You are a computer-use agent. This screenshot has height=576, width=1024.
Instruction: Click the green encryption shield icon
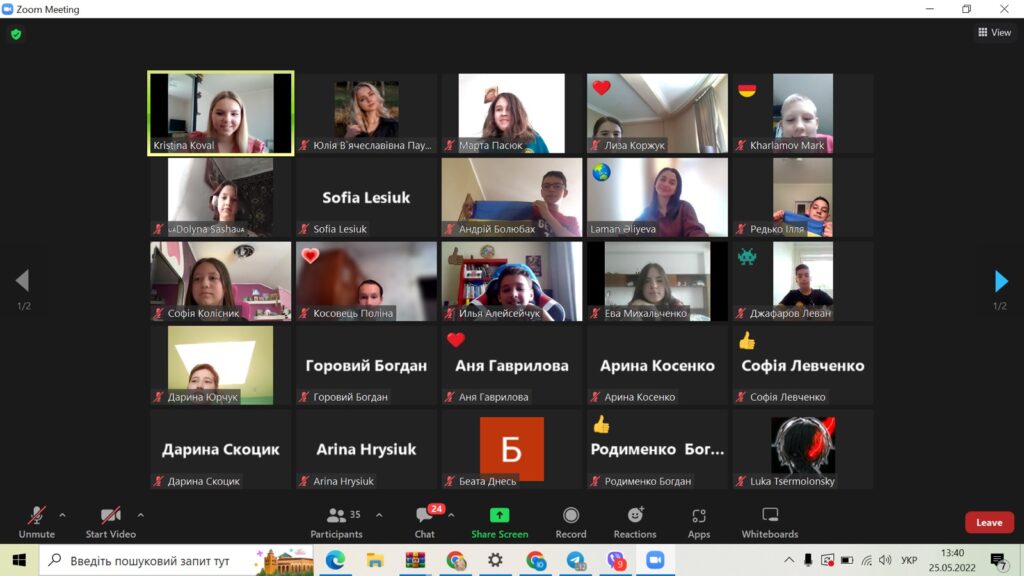[x=15, y=34]
